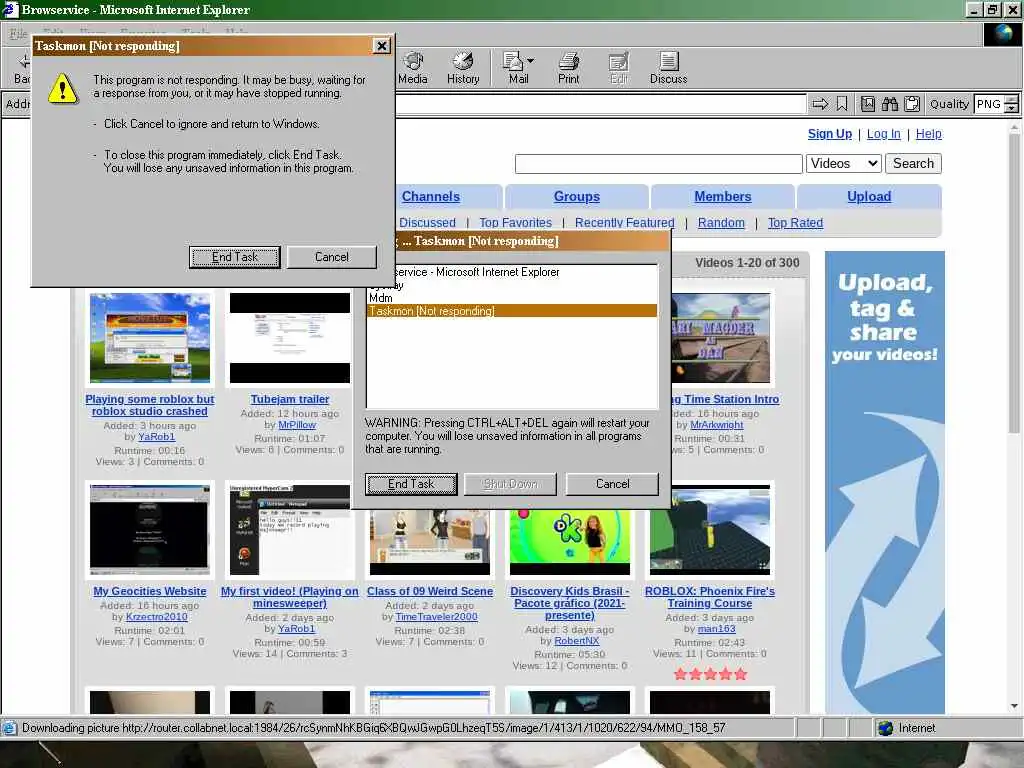Click the Upload, tag & share banner
The height and width of the screenshot is (768, 1024).
[884, 482]
